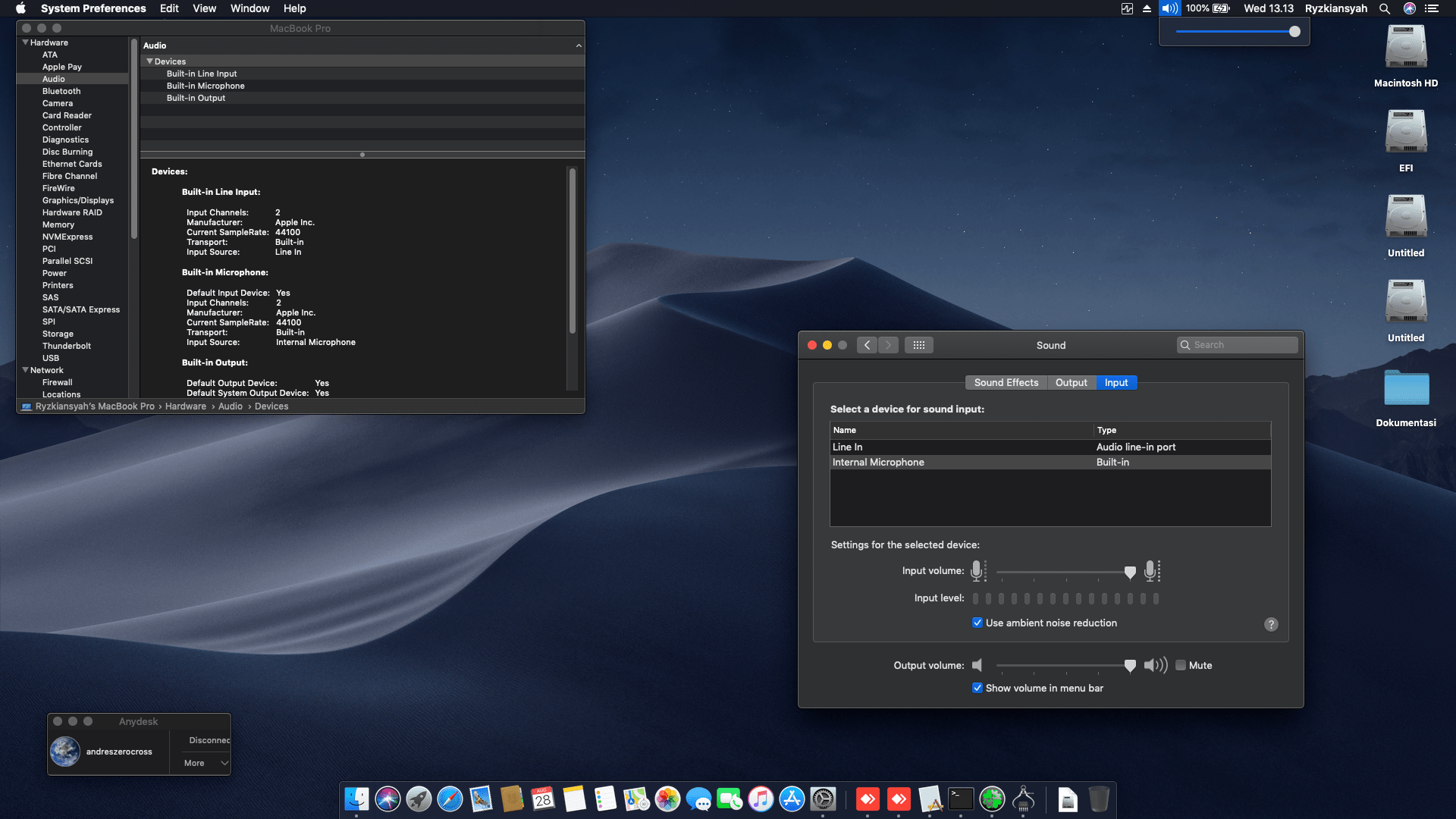Collapse the Devices disclosure triangle

(x=150, y=61)
